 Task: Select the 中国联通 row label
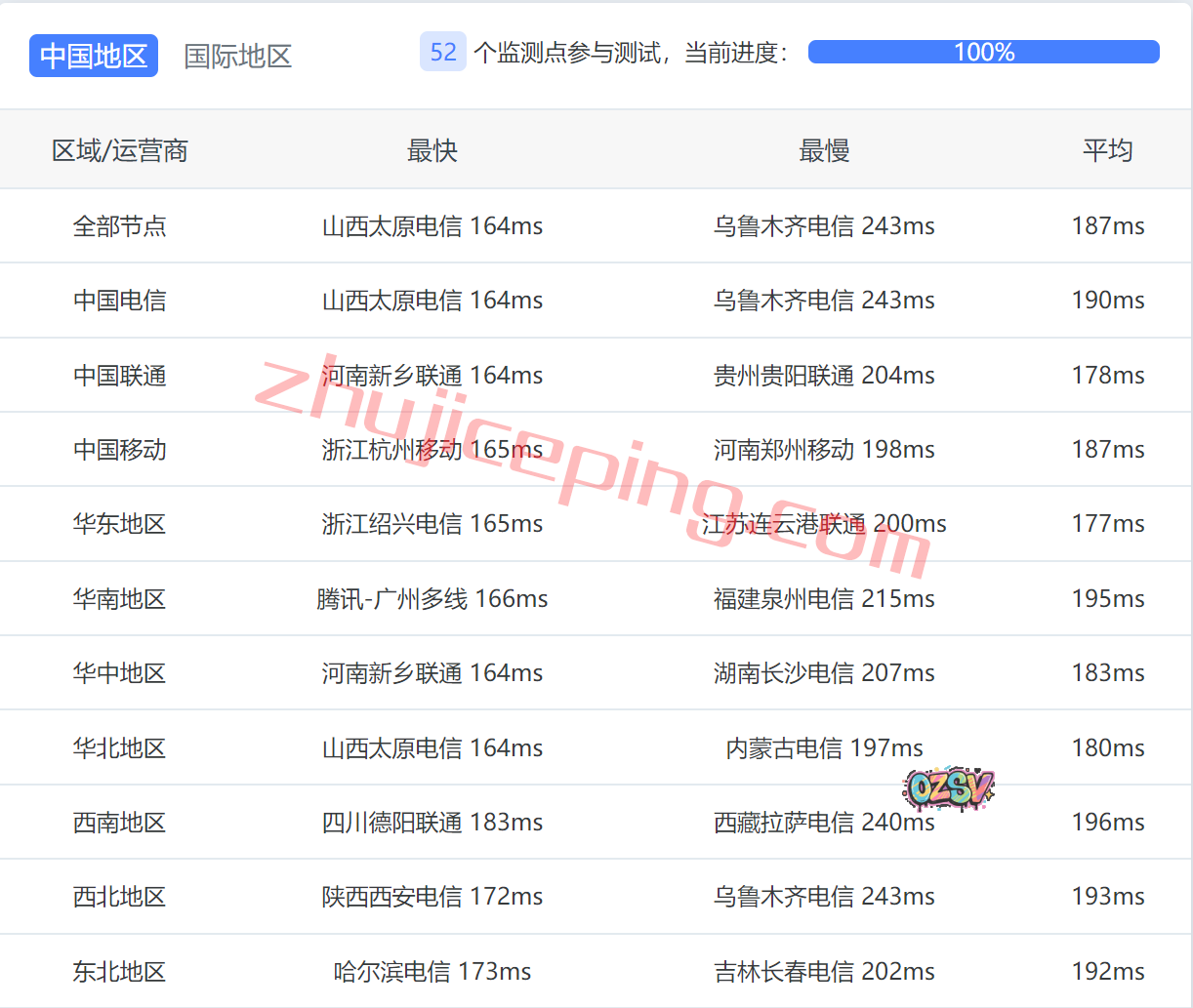coord(120,376)
